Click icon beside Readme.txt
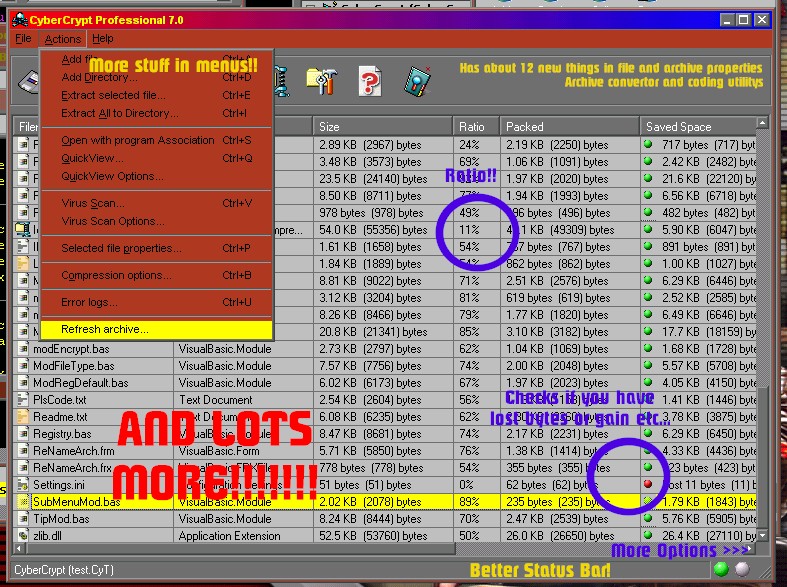 [x=23, y=416]
